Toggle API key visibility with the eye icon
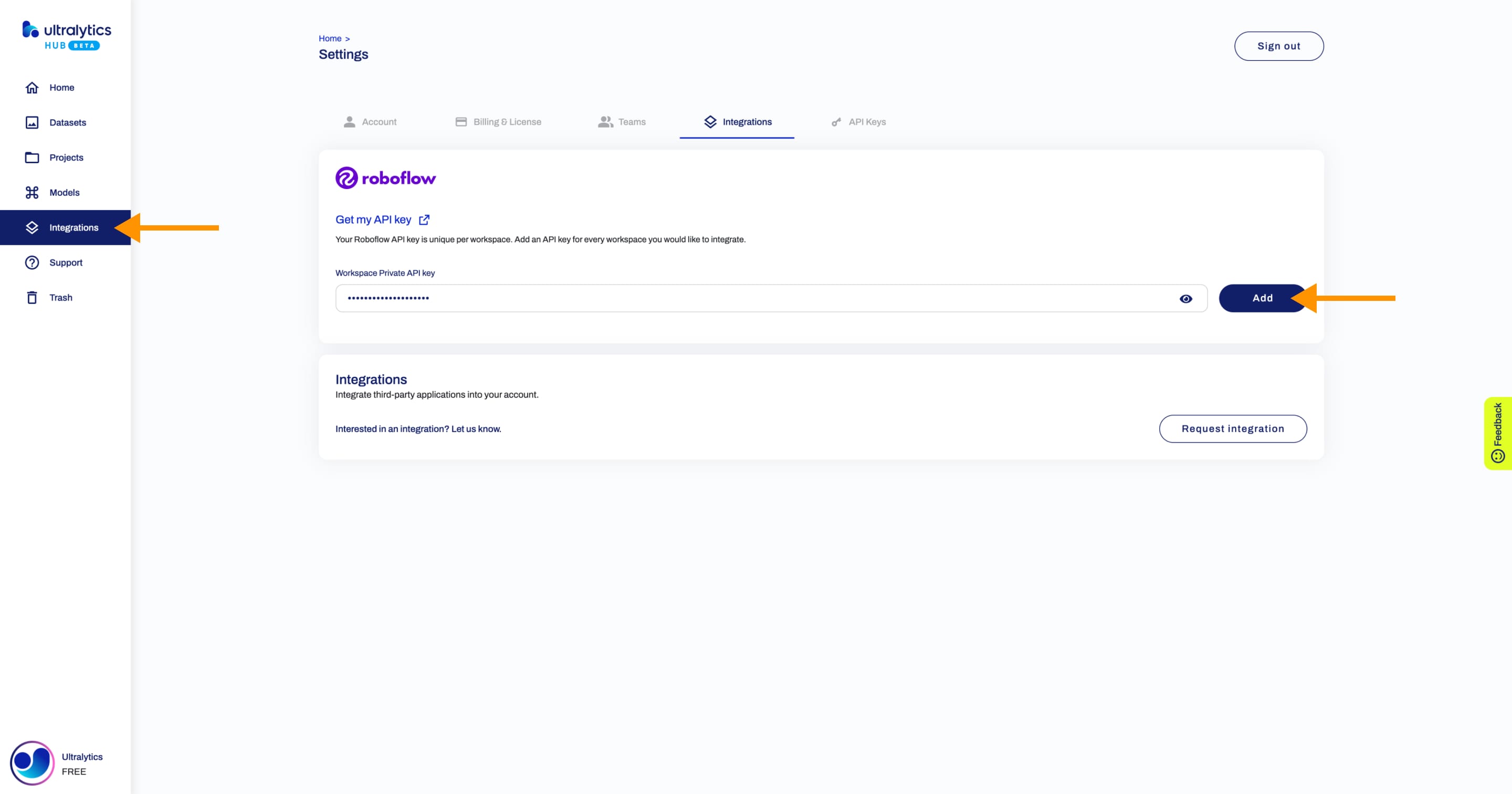Screen dimensions: 1512x794 [1185, 299]
